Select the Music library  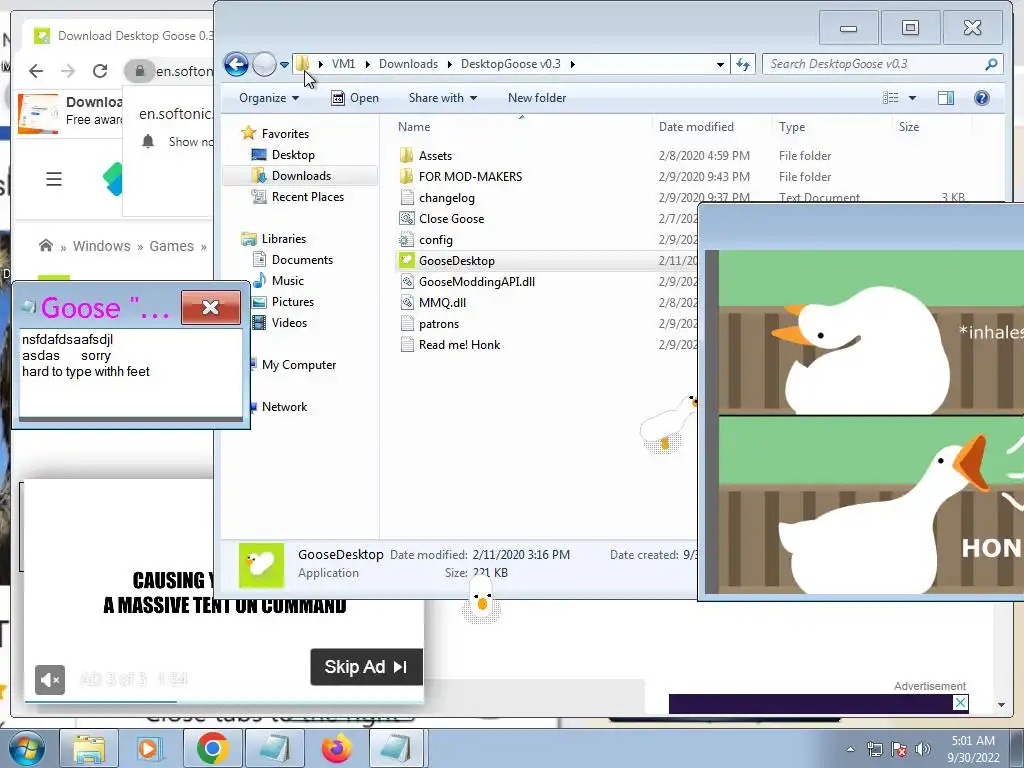(x=287, y=281)
